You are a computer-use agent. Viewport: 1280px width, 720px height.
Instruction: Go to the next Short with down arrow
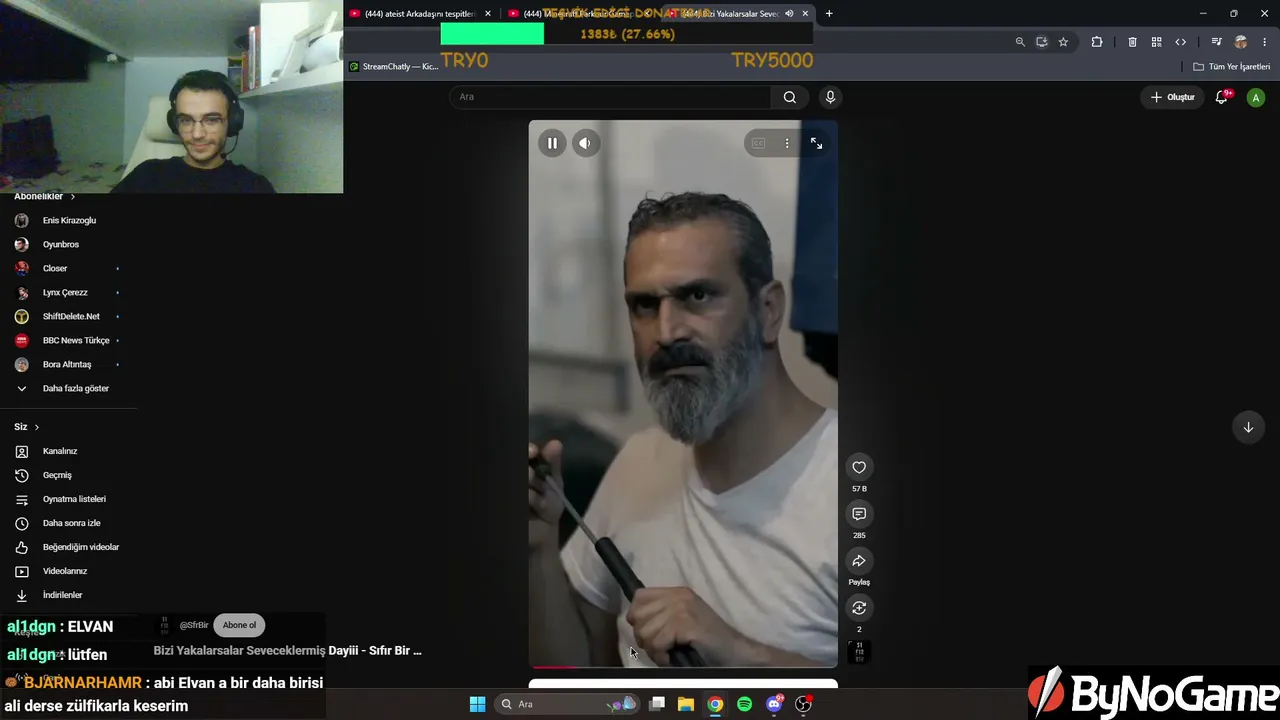(1248, 427)
